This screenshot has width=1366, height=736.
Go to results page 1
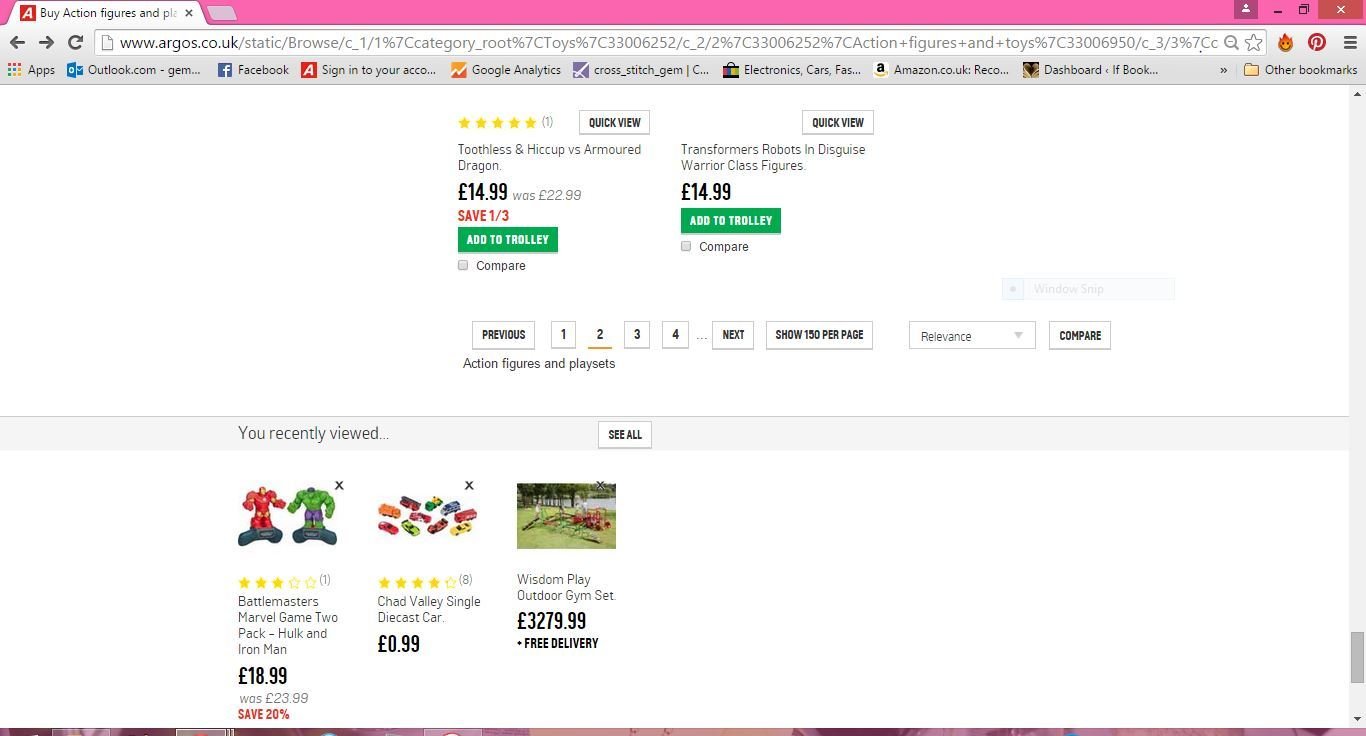(x=563, y=335)
